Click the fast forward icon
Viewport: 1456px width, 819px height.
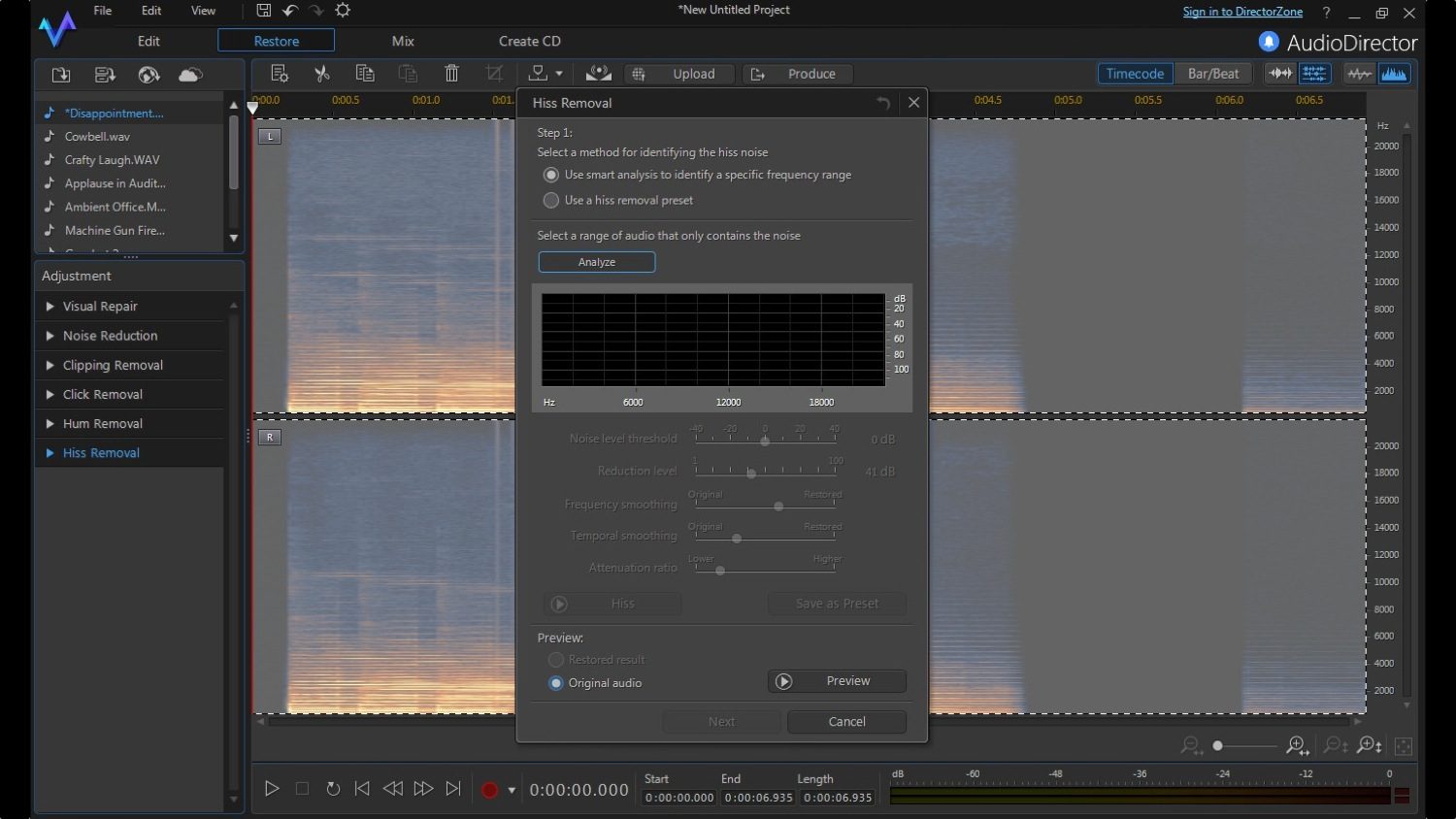[x=423, y=789]
